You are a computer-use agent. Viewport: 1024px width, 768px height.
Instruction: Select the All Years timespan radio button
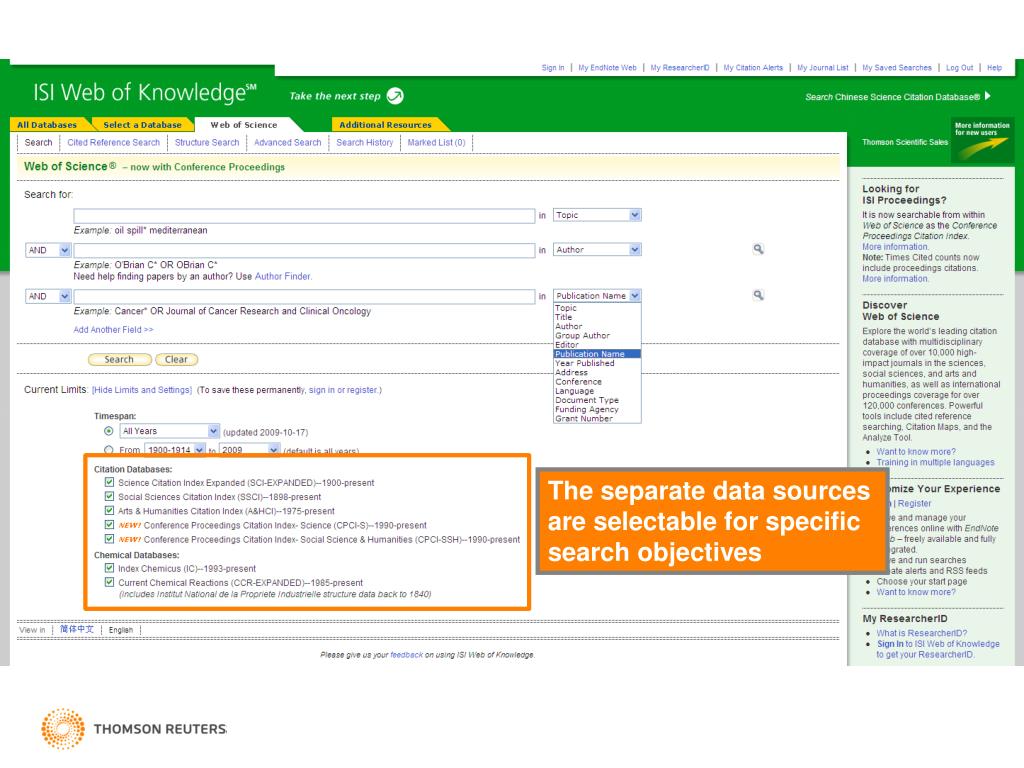pos(109,431)
